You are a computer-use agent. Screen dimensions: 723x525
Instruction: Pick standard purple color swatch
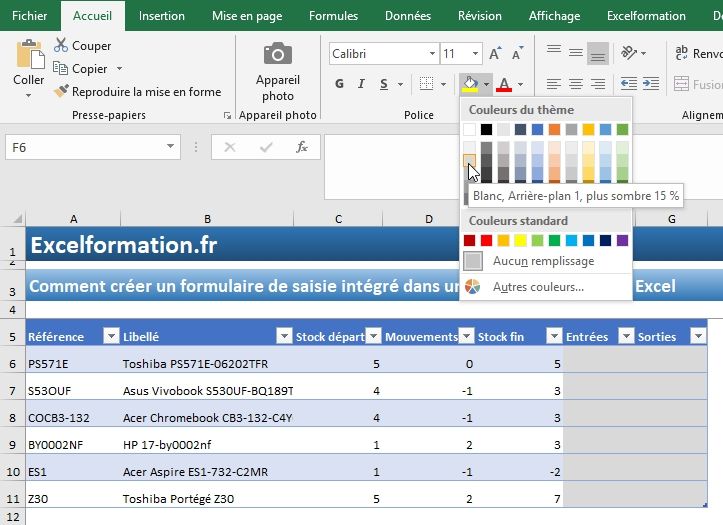[x=622, y=240]
